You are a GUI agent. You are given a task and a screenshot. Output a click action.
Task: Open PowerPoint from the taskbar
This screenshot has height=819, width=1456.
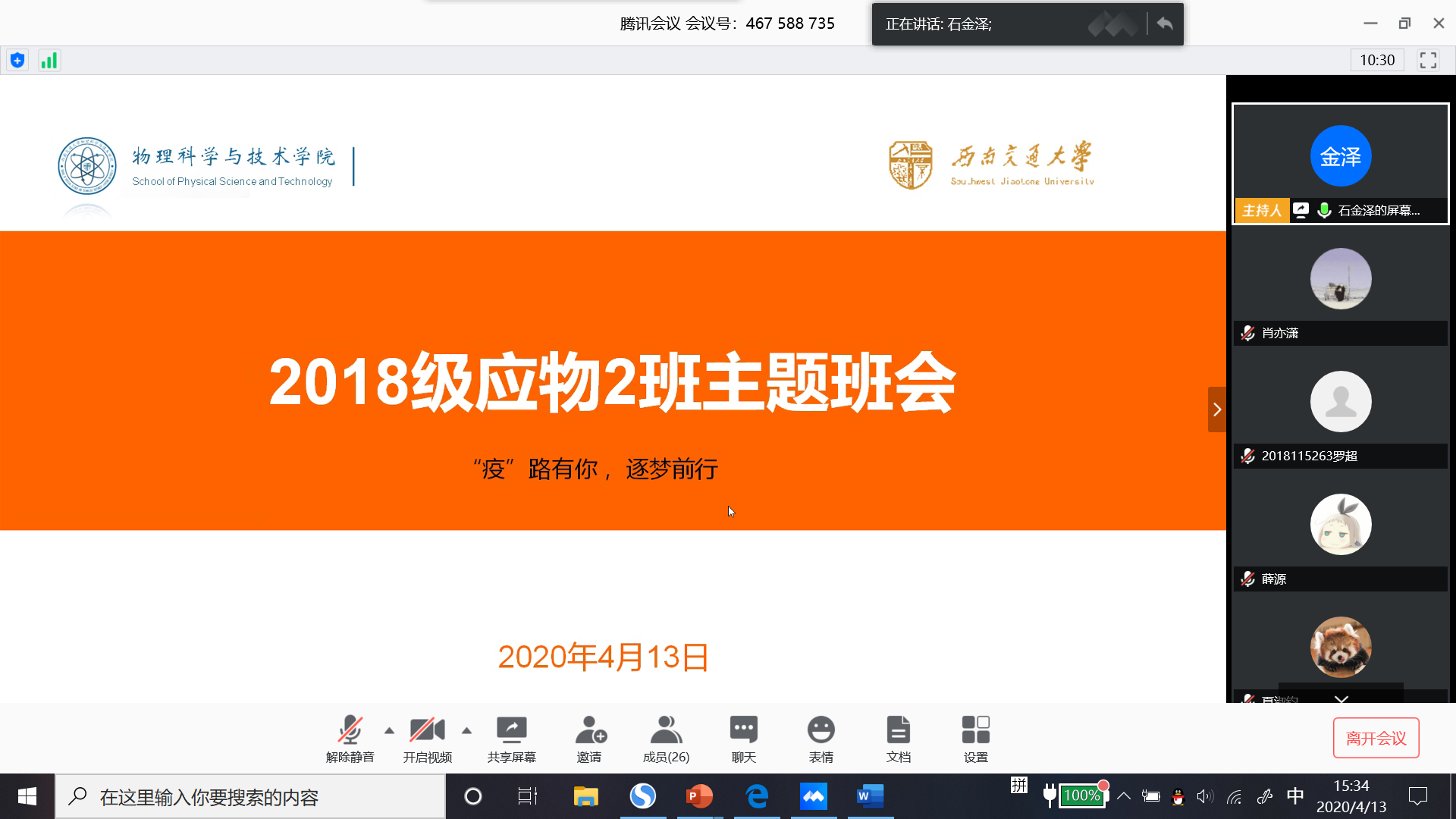click(x=699, y=796)
